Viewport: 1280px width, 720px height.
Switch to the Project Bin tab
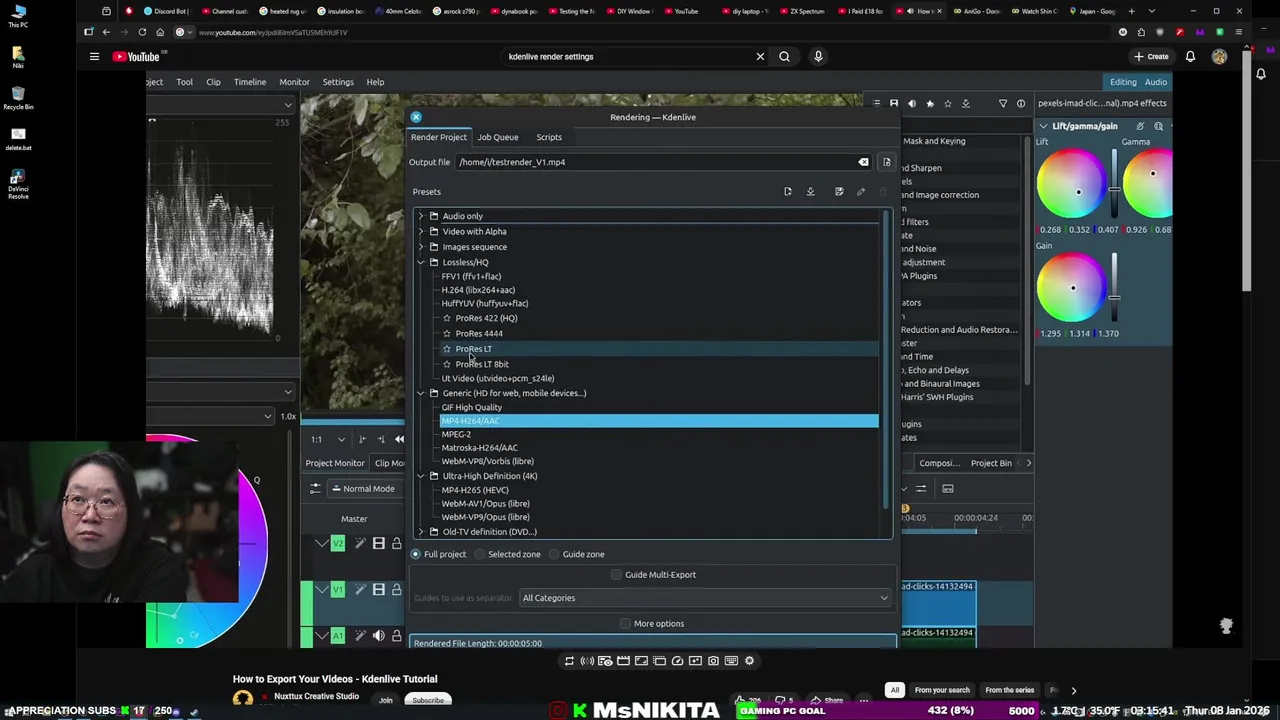coord(991,463)
